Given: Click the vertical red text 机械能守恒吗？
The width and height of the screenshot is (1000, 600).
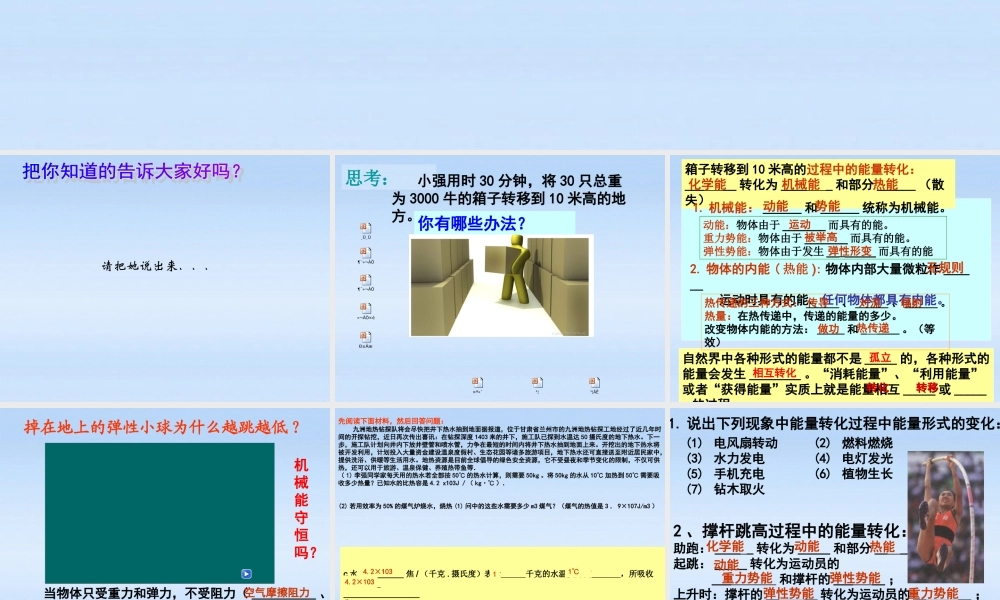Looking at the screenshot, I should pyautogui.click(x=304, y=508).
